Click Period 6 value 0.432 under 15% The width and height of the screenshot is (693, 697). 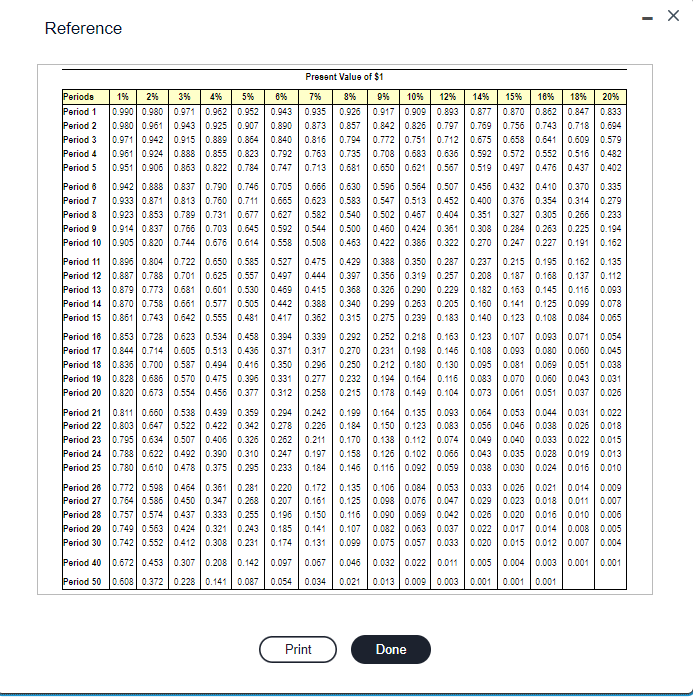click(x=513, y=187)
